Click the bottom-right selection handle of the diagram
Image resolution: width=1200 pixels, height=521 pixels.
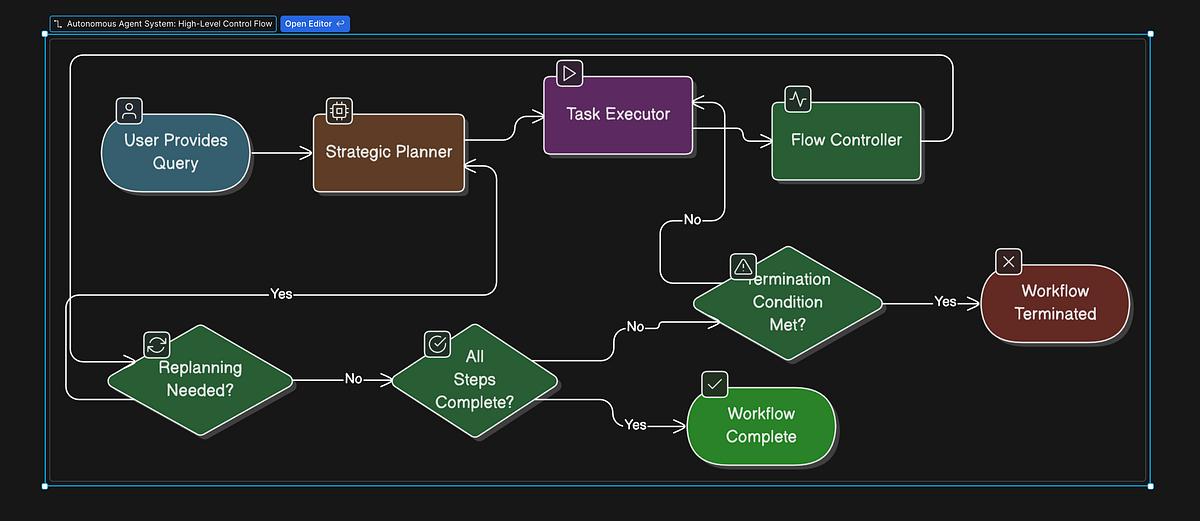click(1150, 486)
